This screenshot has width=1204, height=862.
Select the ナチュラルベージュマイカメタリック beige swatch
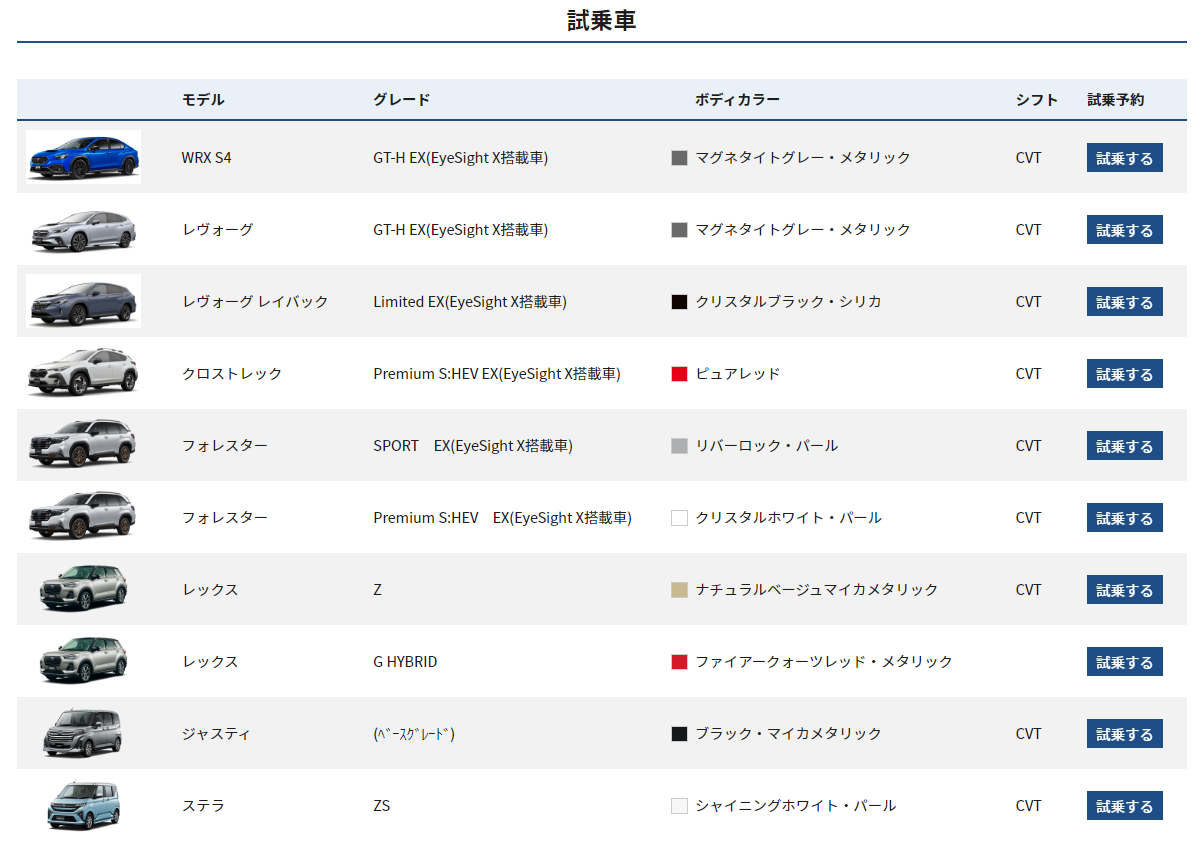pyautogui.click(x=679, y=590)
